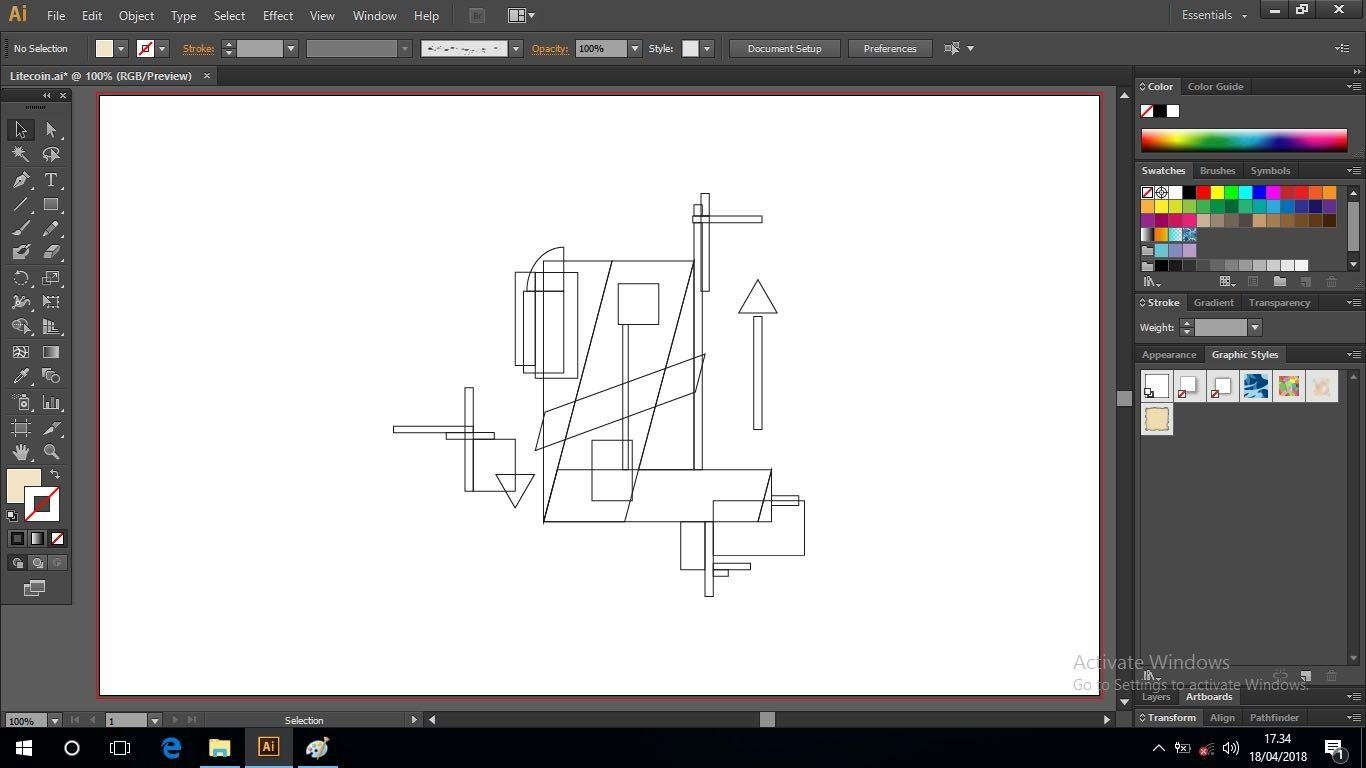Viewport: 1366px width, 768px height.
Task: Open the stroke color dropdown in control bar
Action: [x=162, y=48]
